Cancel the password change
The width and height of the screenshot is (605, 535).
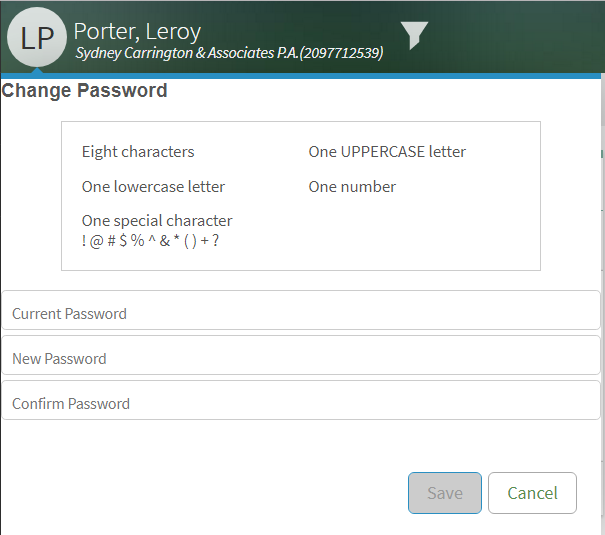tap(532, 492)
